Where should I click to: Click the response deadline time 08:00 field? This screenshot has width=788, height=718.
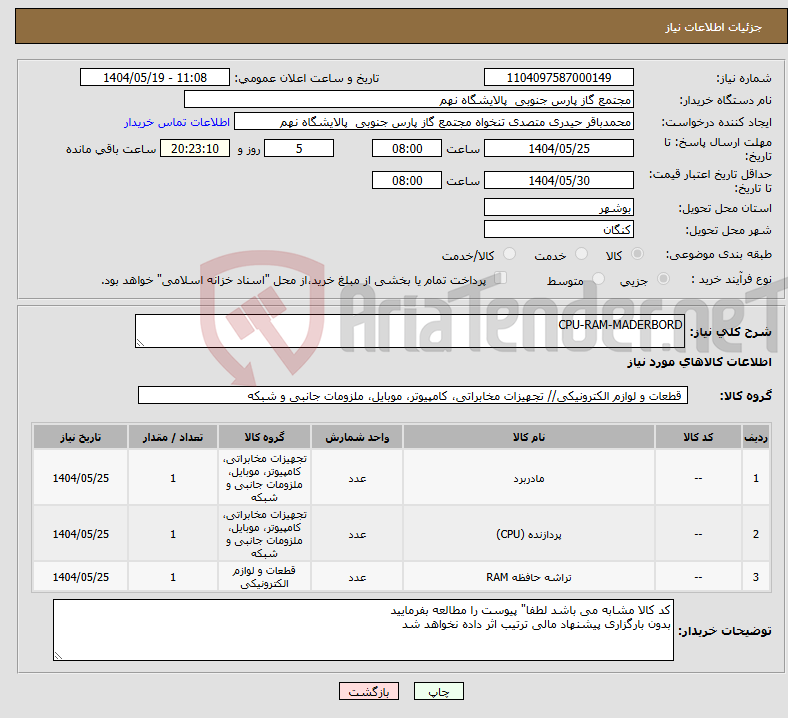[x=407, y=148]
